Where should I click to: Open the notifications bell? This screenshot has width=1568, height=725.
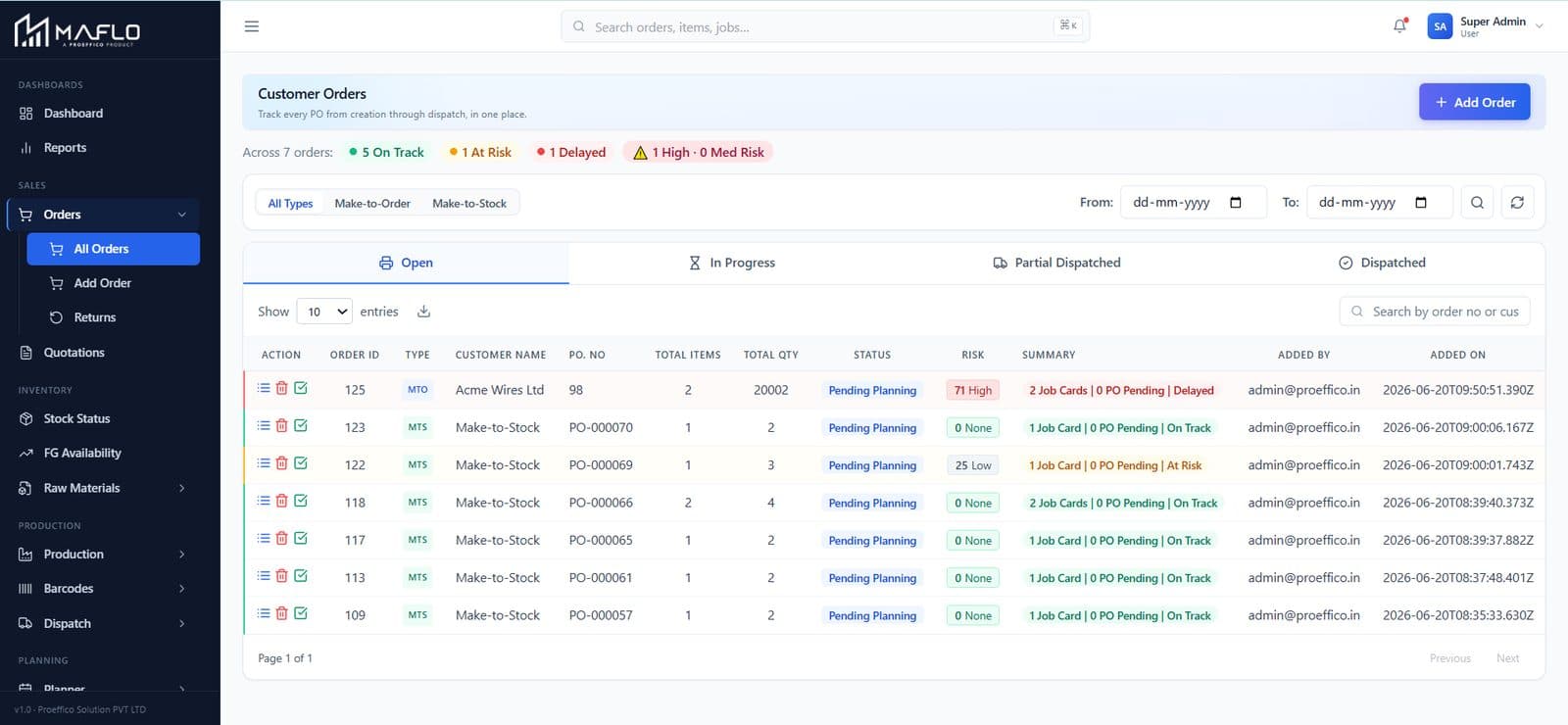[x=1400, y=25]
